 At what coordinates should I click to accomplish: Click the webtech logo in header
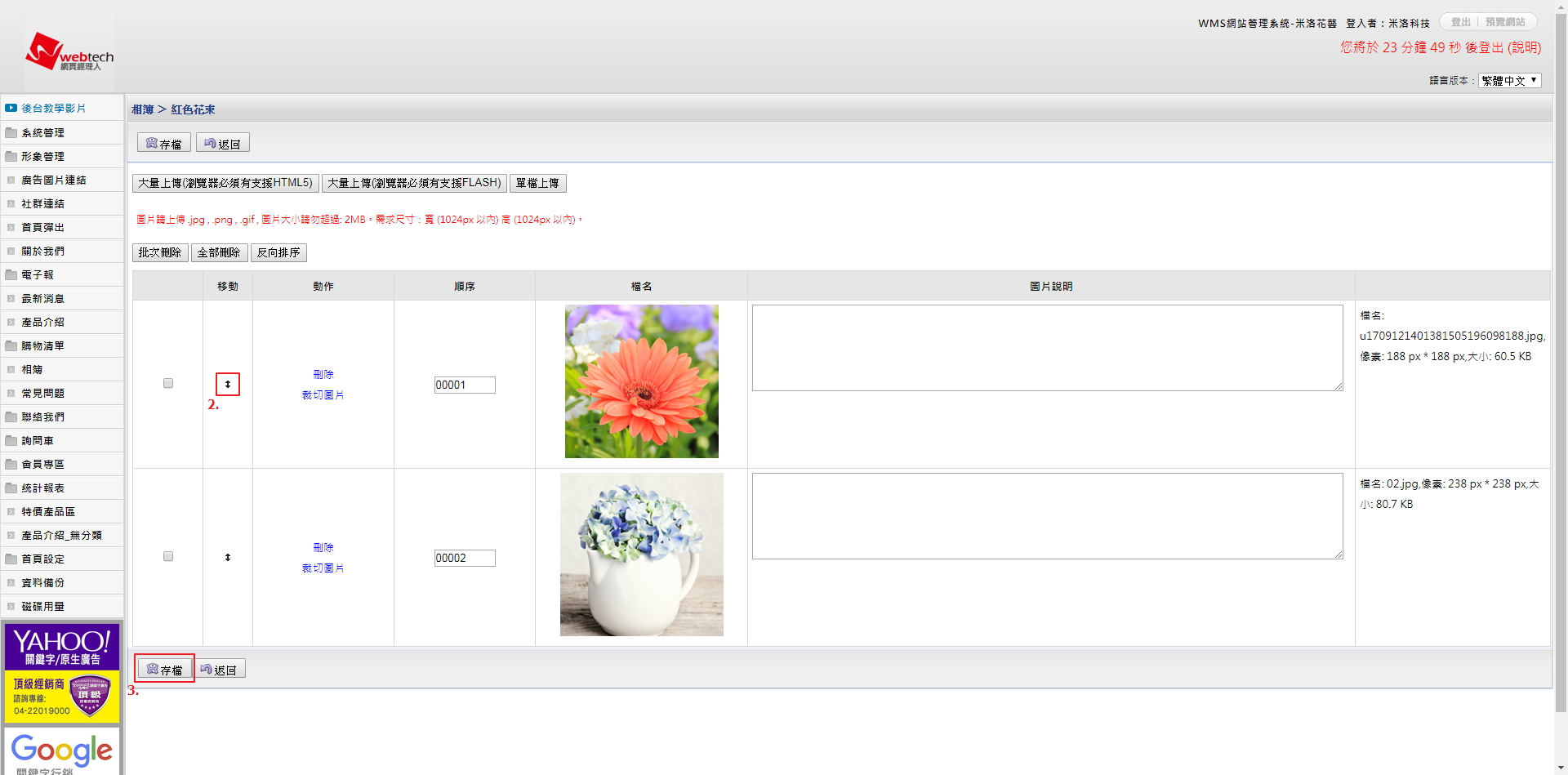point(69,52)
